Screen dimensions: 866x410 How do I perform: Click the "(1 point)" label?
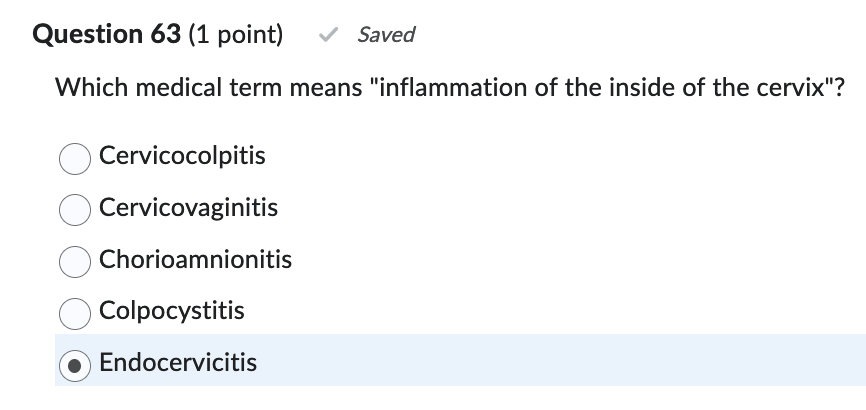point(231,35)
